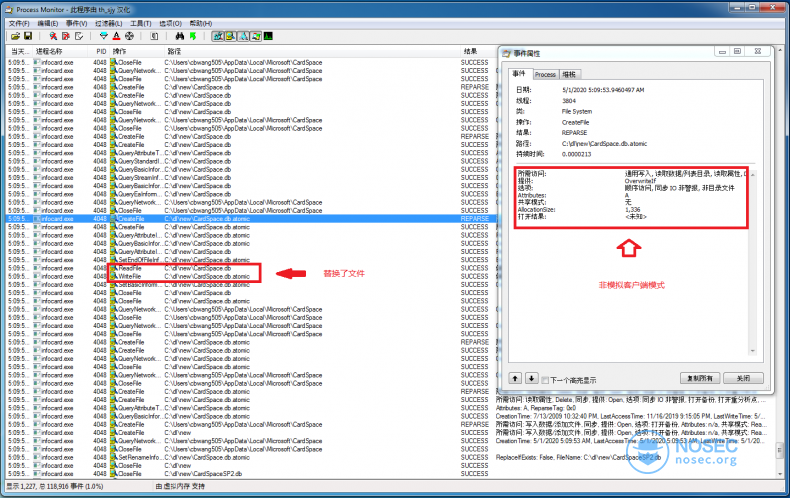Select the crosshair target icon to include process
The image size is (790, 498).
point(129,36)
